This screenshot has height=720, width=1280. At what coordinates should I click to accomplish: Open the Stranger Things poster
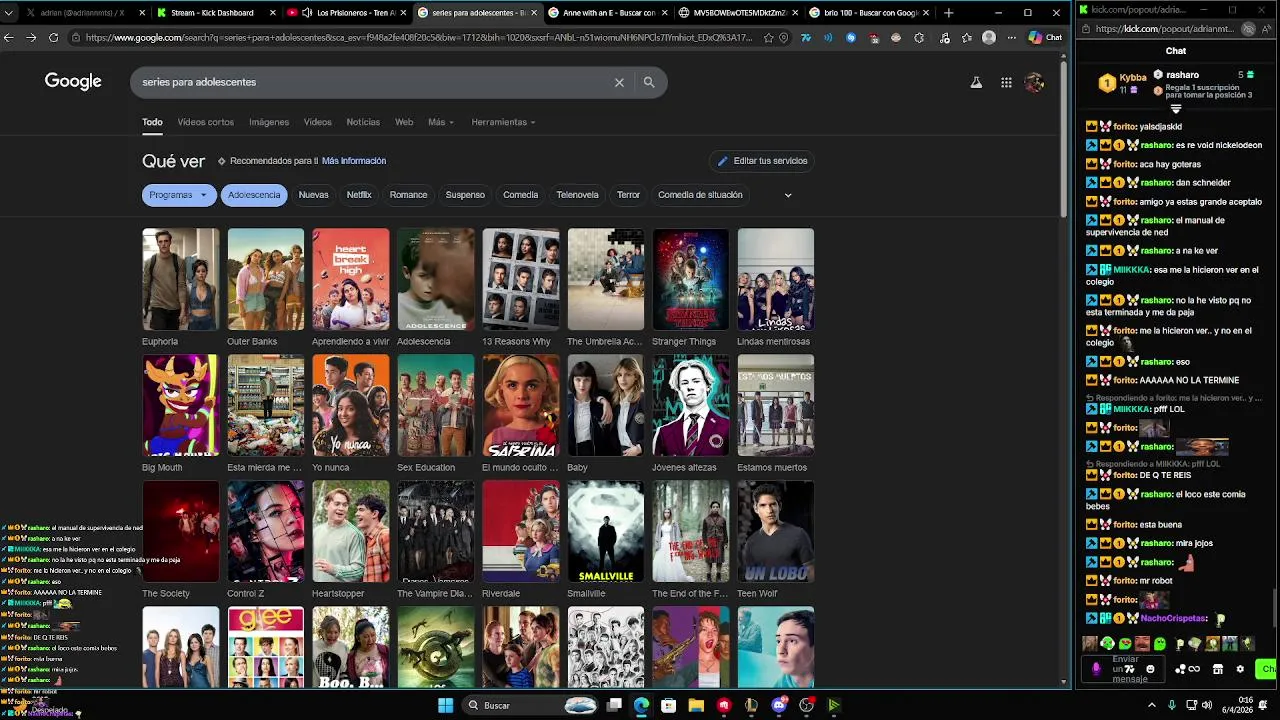tap(691, 279)
